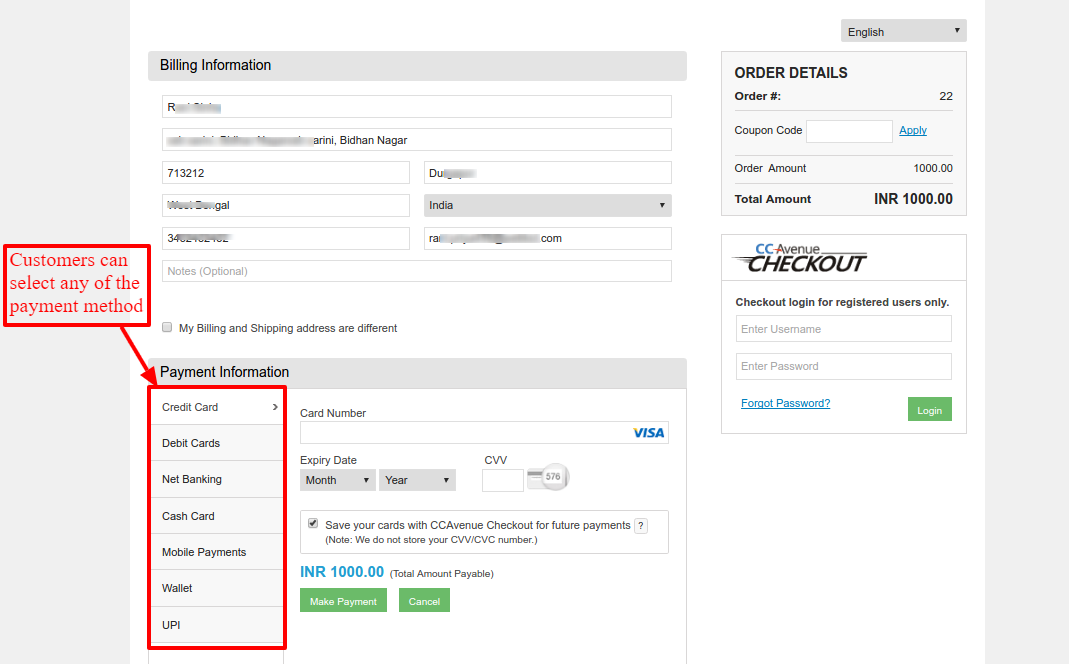The image size is (1069, 668).
Task: Open the save-cards help question mark
Action: 641,526
